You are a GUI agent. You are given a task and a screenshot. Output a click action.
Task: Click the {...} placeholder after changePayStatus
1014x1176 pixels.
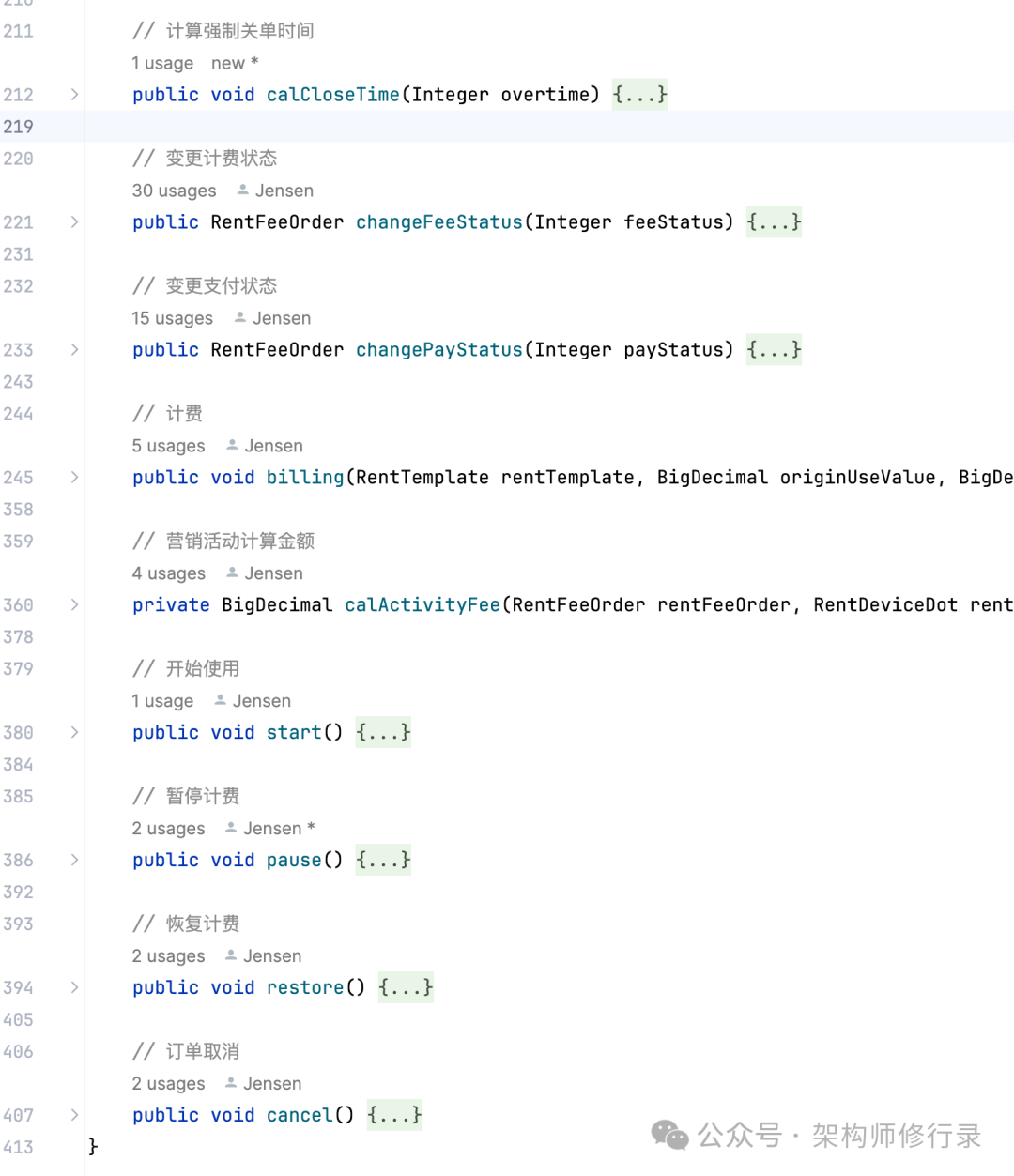click(x=774, y=350)
